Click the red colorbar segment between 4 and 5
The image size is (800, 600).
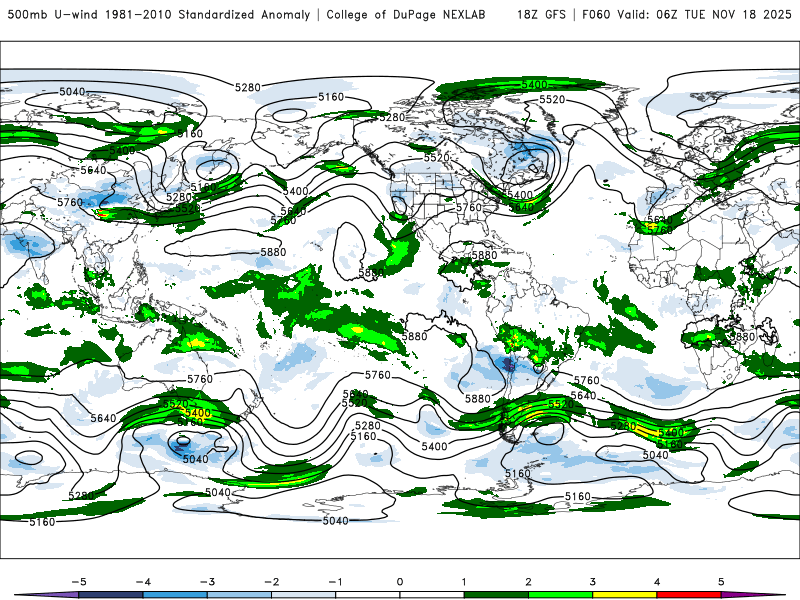[689, 595]
